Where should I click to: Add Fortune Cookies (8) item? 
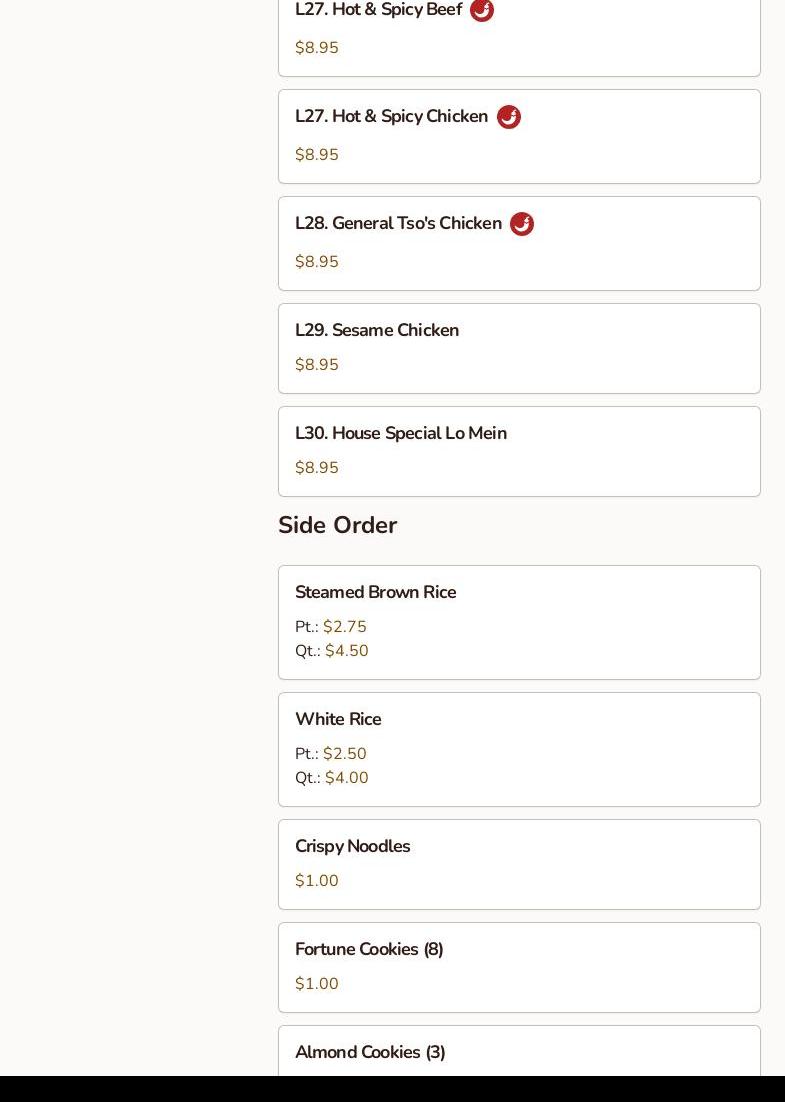pos(369,950)
